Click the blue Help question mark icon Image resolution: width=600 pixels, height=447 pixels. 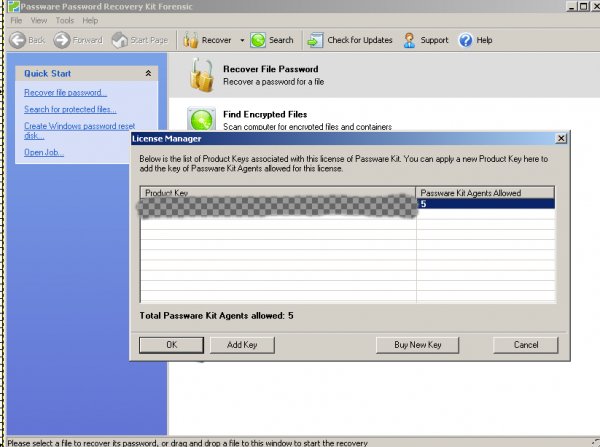465,40
